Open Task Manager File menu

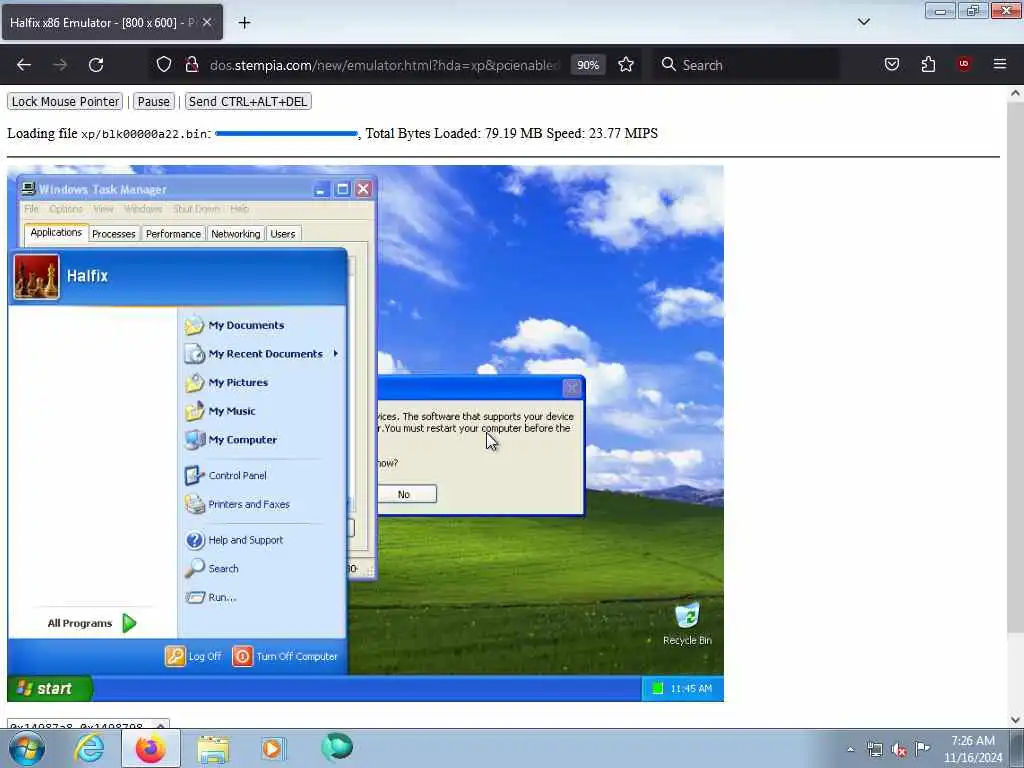pyautogui.click(x=31, y=209)
